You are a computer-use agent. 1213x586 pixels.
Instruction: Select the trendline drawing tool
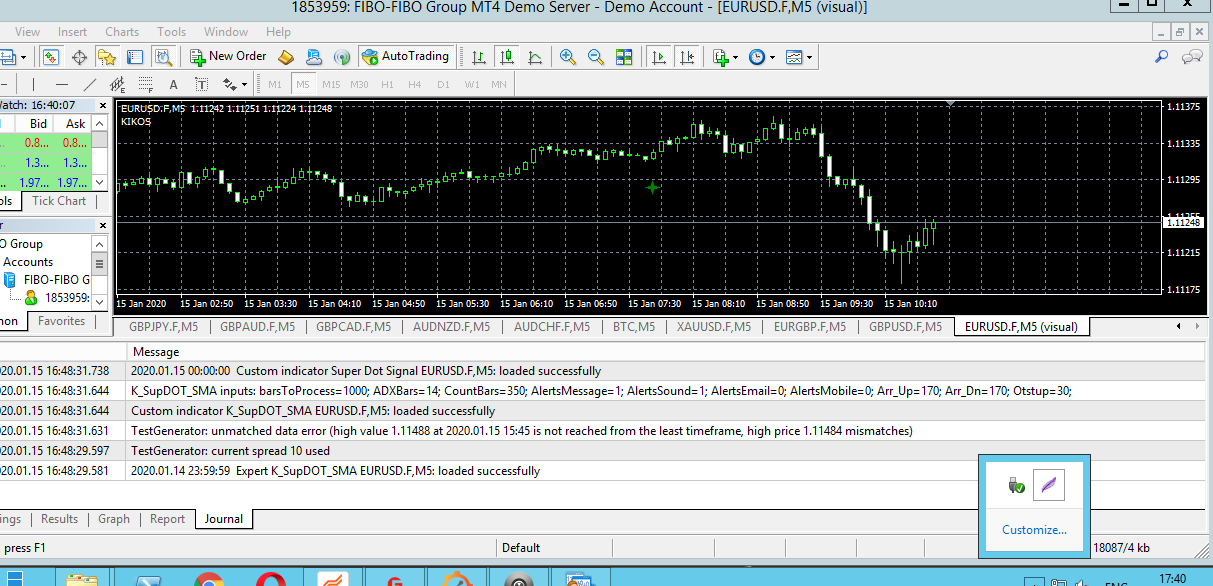click(x=90, y=84)
